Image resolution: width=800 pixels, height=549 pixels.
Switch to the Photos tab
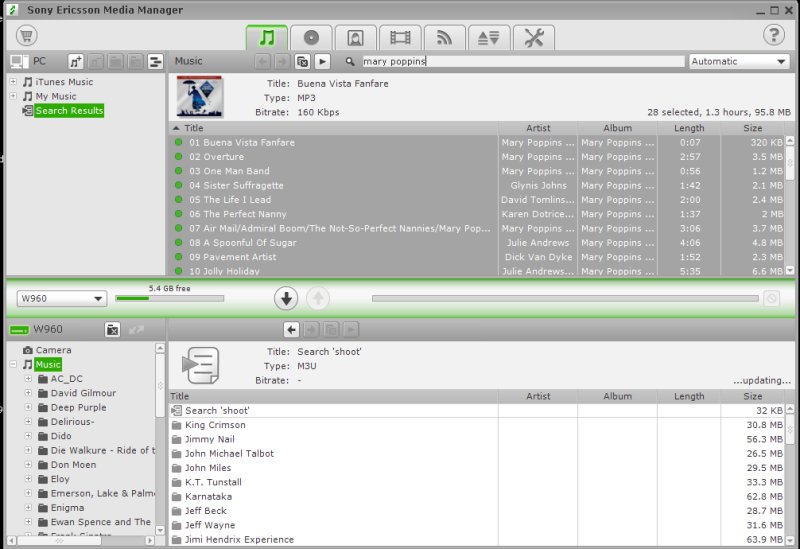pos(356,37)
